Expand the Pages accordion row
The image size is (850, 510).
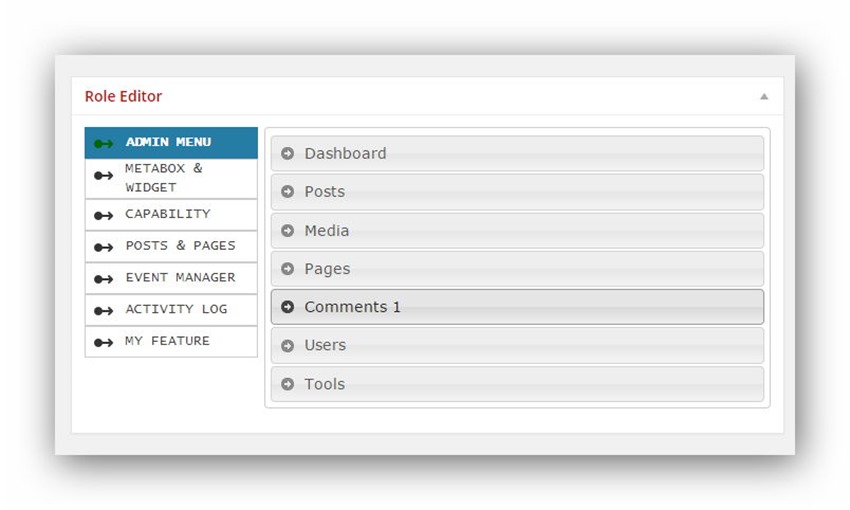click(516, 269)
